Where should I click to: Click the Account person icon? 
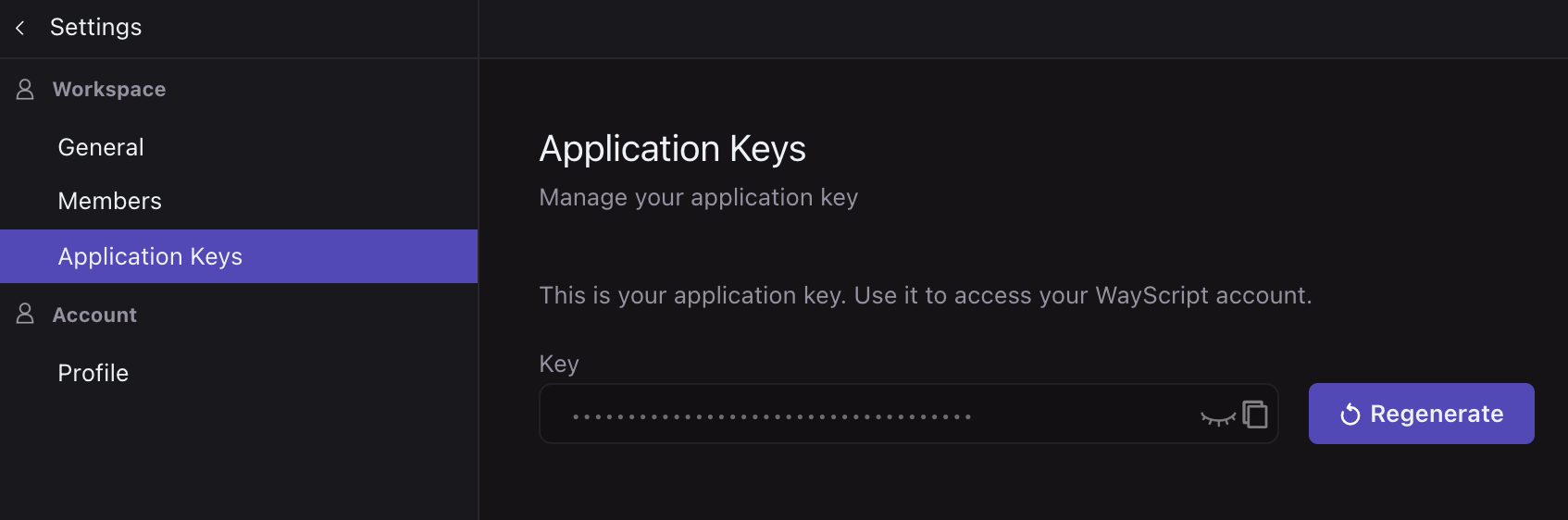click(25, 314)
